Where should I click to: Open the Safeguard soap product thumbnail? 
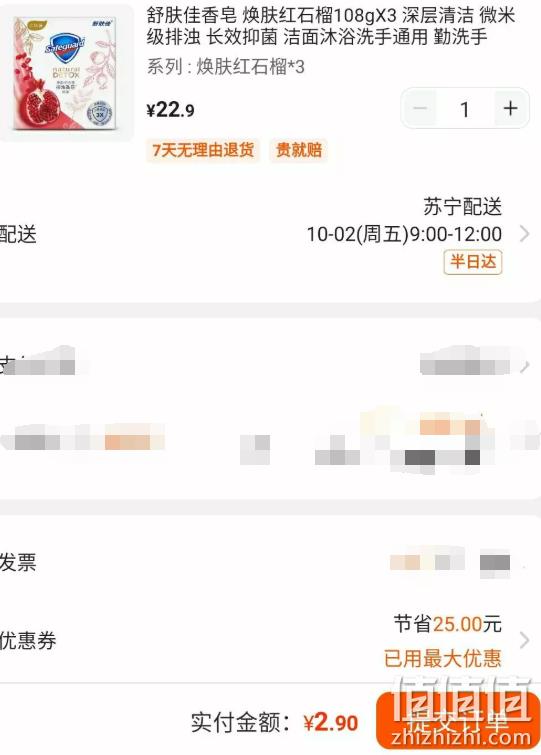click(66, 73)
